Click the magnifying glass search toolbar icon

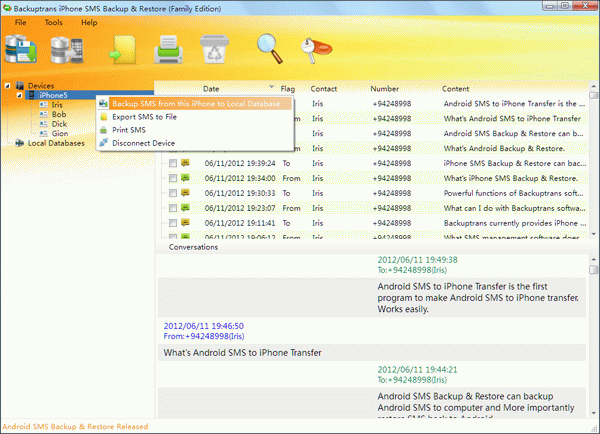click(x=270, y=49)
